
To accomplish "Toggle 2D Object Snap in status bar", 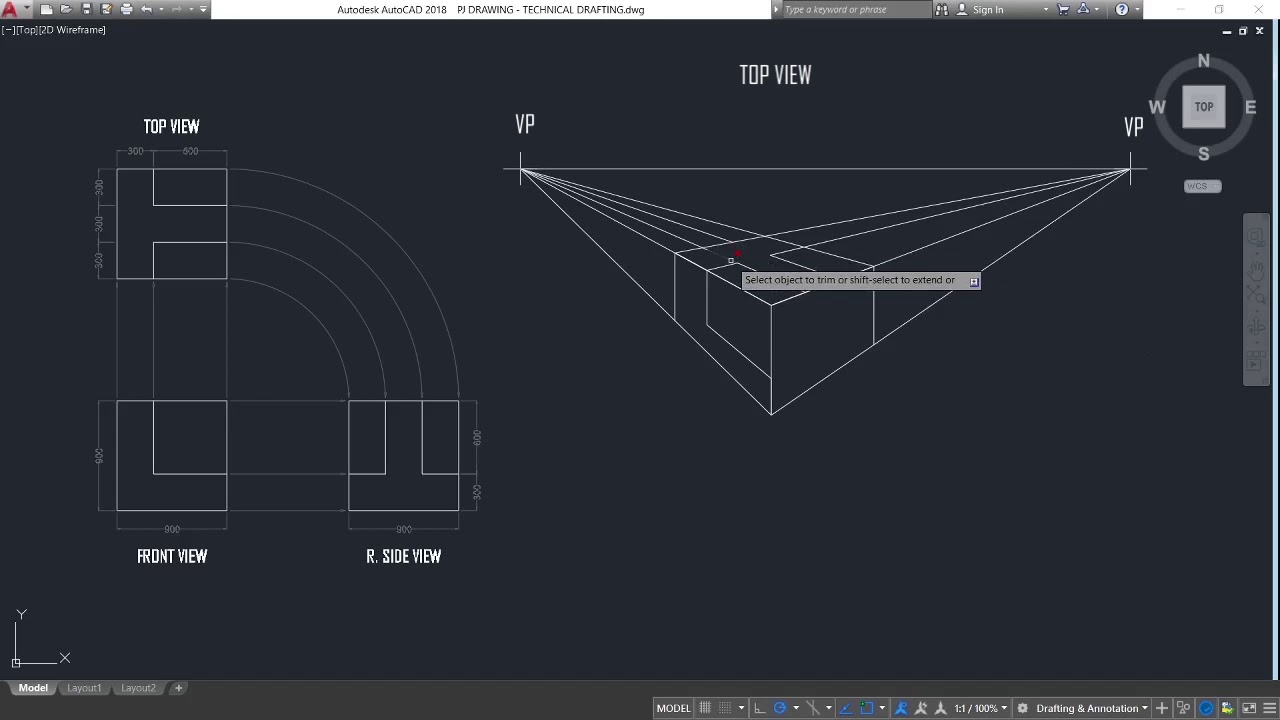I will tap(867, 708).
